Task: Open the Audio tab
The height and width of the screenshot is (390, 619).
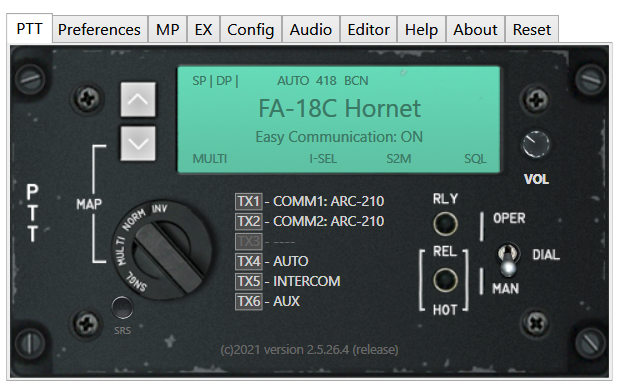Action: (311, 30)
